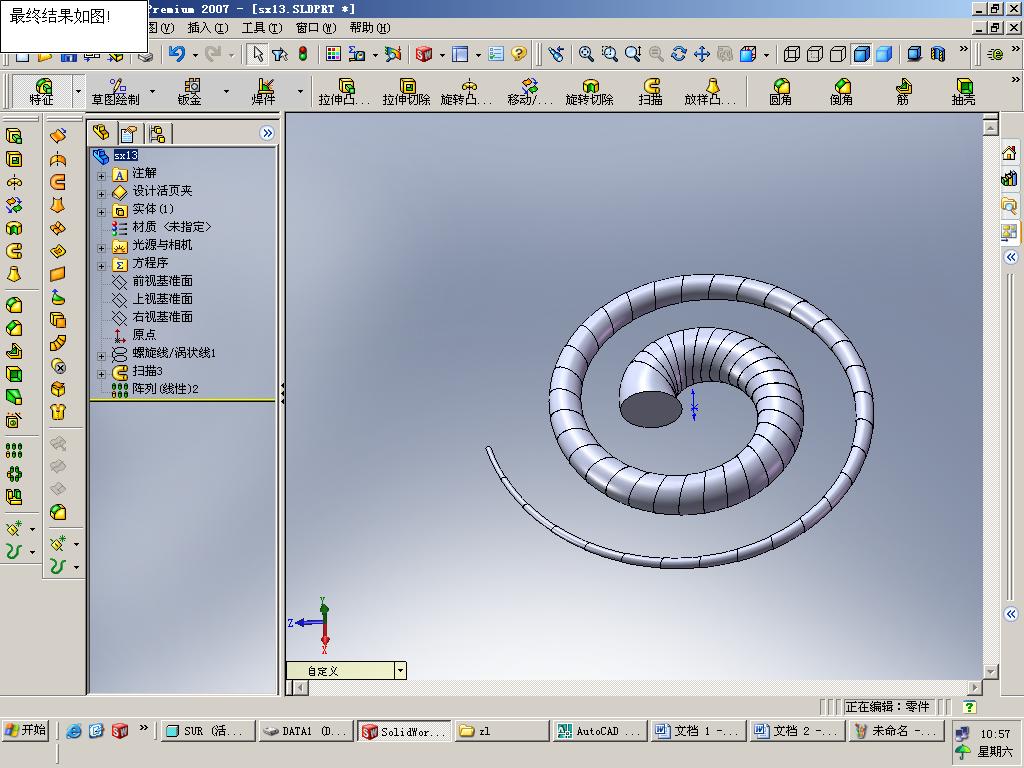The image size is (1024, 768).
Task: Switch to the PropertyManager tab
Action: 129,133
